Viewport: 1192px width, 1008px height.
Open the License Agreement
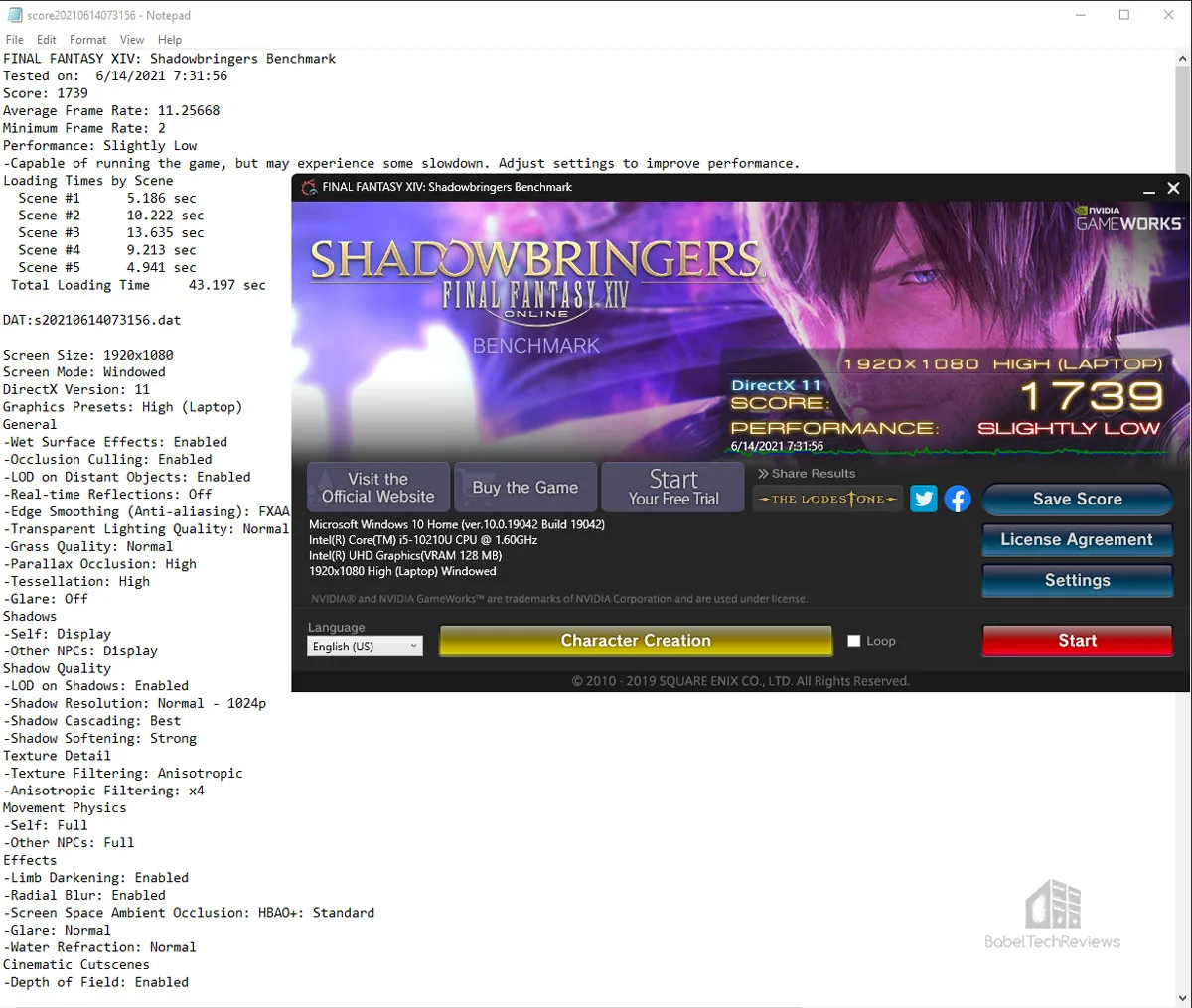pyautogui.click(x=1078, y=540)
